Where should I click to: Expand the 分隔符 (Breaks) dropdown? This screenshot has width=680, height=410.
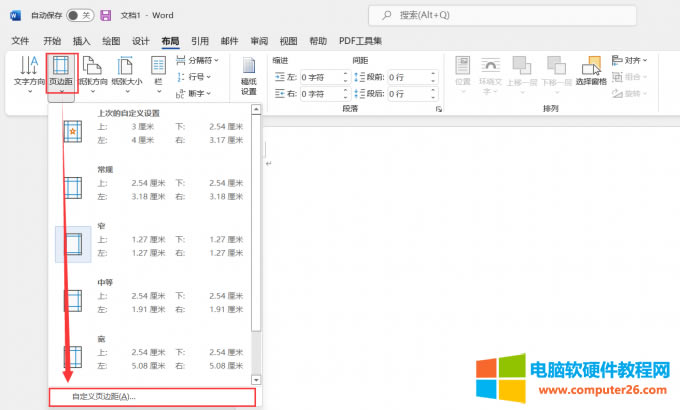(x=196, y=60)
